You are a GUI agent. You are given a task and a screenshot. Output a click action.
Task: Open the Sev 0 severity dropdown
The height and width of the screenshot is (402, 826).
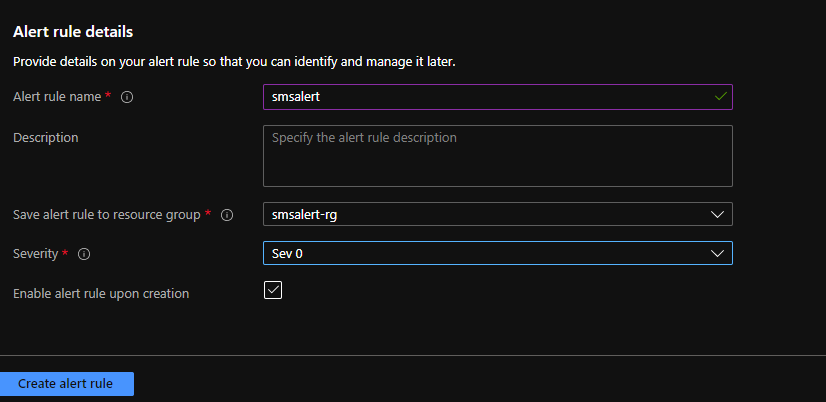(498, 253)
